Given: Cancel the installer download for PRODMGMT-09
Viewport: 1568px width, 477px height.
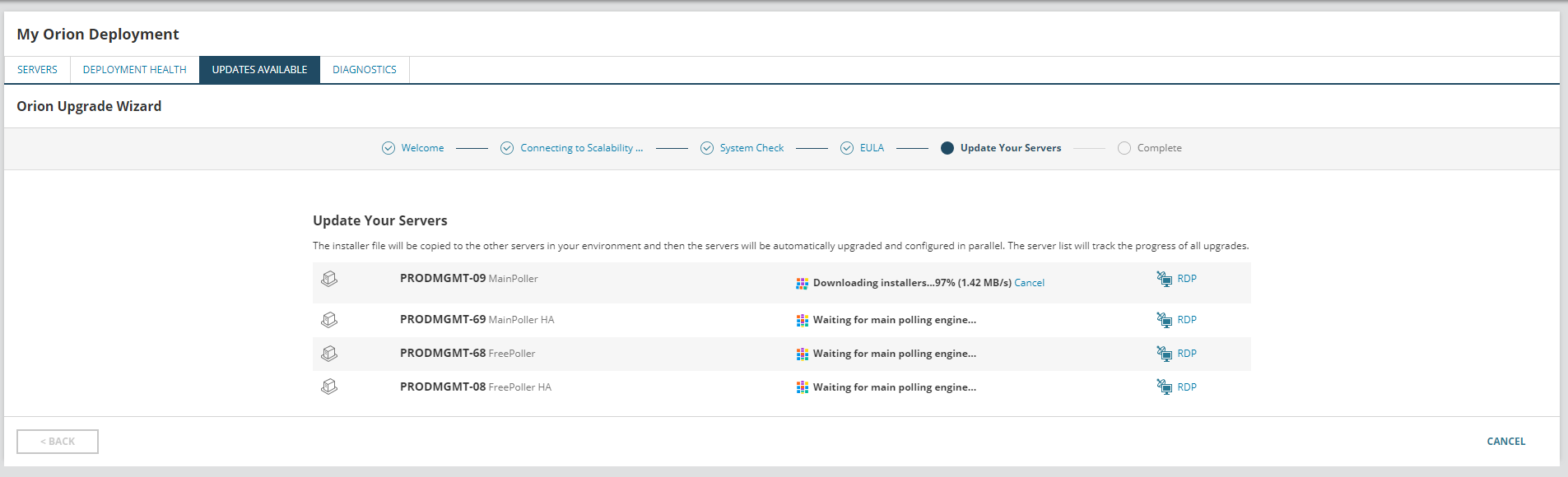Looking at the screenshot, I should click(x=1029, y=283).
